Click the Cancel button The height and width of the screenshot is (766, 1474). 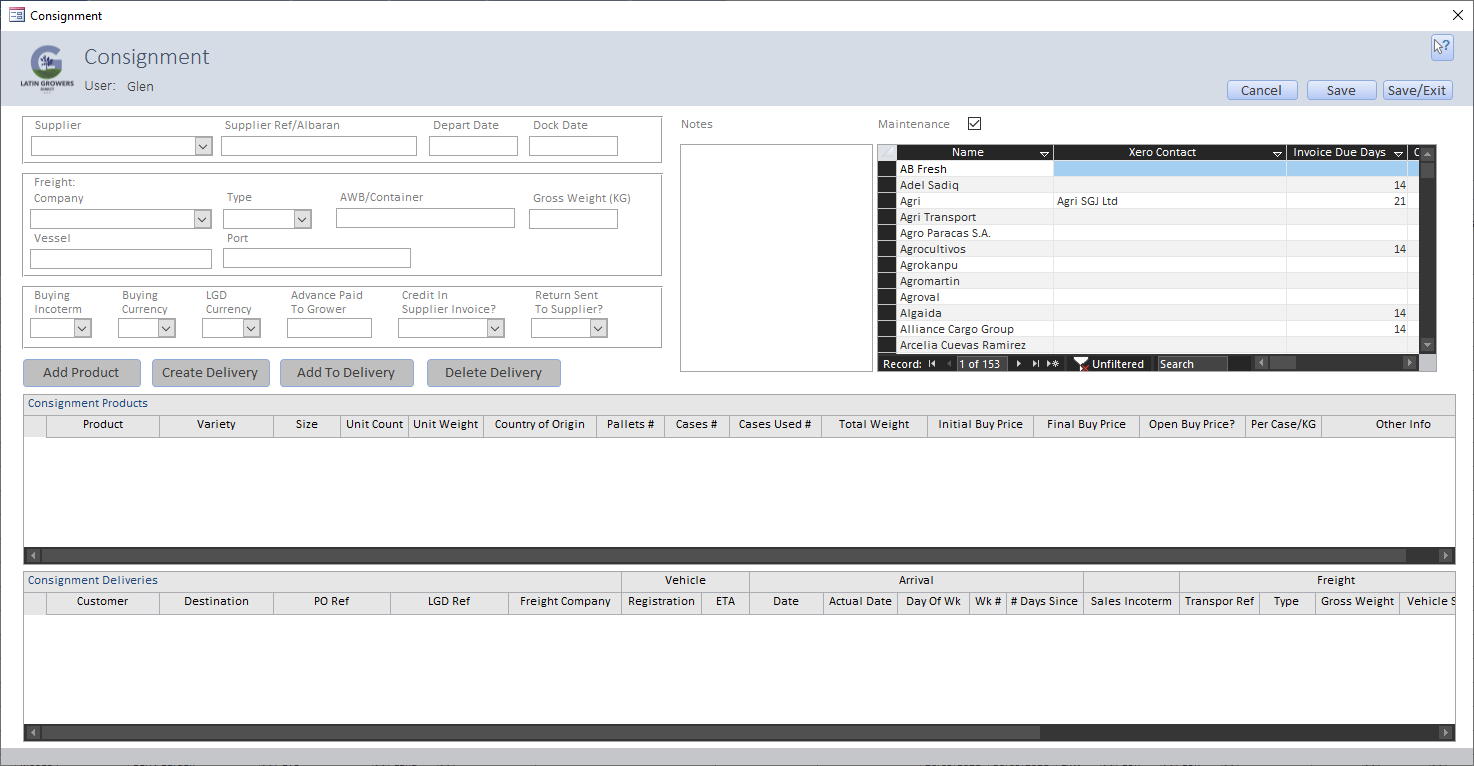click(1262, 90)
